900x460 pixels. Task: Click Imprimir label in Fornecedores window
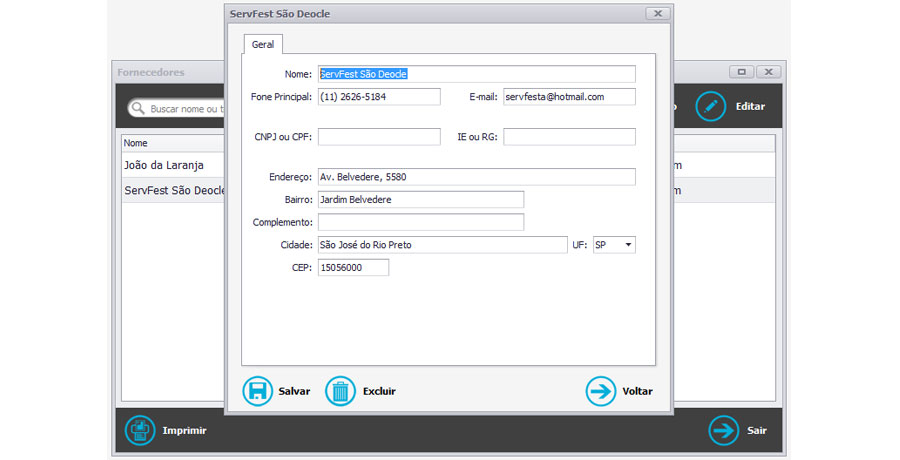tap(184, 430)
